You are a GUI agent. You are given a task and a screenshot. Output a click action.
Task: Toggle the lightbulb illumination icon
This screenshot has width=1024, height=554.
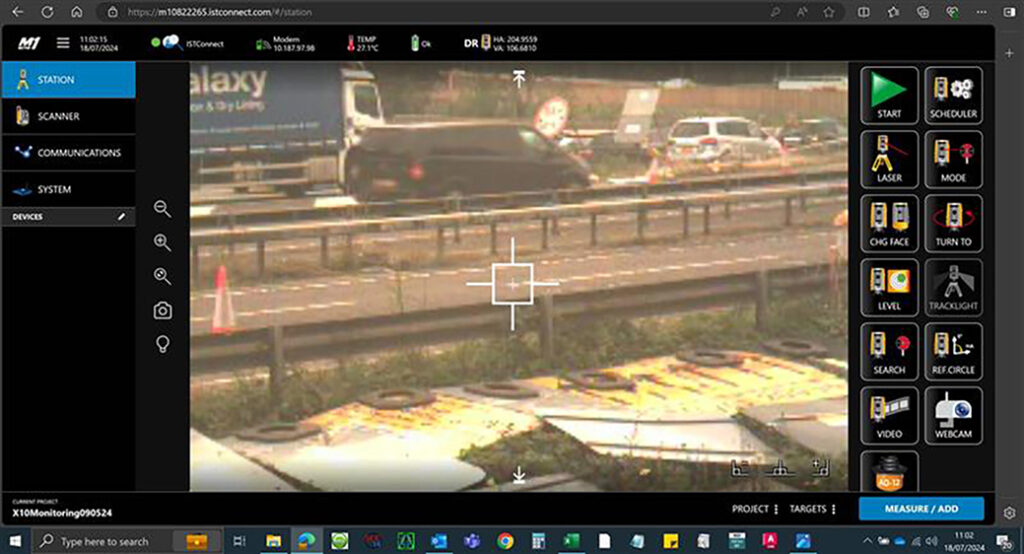[x=162, y=344]
